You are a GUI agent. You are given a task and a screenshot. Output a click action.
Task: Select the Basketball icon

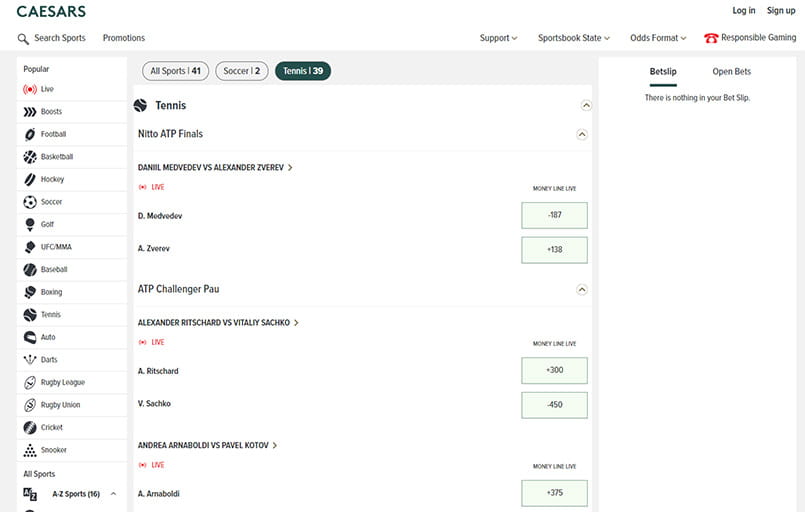click(x=30, y=157)
